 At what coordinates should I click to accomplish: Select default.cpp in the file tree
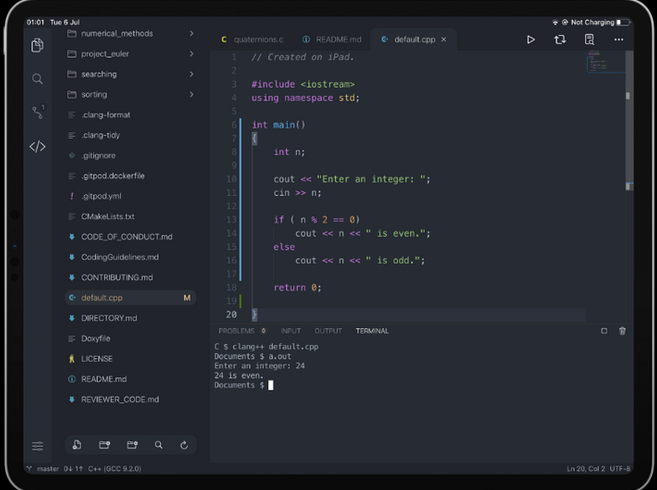(x=131, y=298)
